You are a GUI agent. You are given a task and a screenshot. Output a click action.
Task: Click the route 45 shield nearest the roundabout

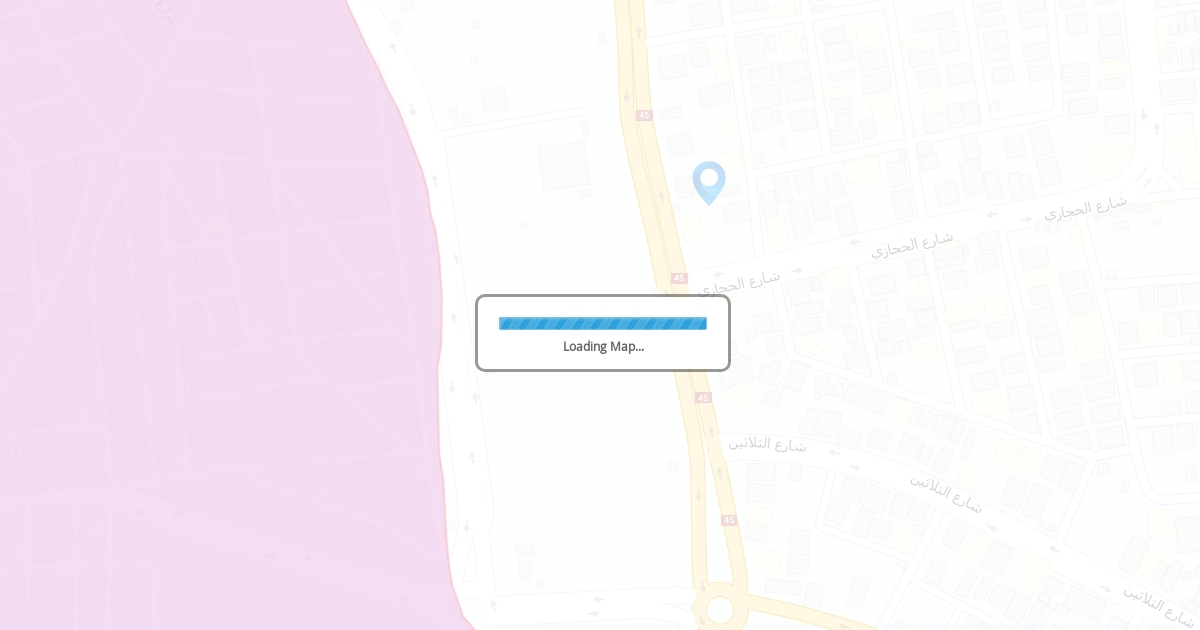729,520
